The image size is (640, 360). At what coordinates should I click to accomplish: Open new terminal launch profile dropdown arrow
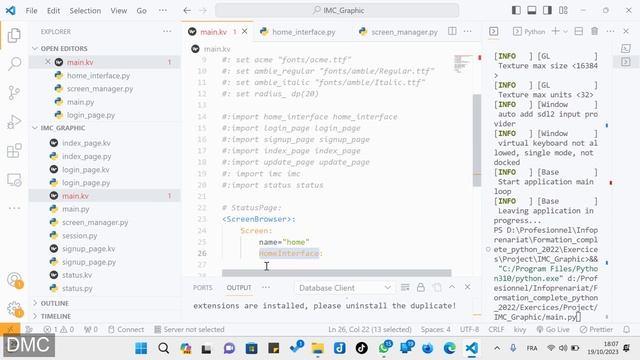point(566,31)
